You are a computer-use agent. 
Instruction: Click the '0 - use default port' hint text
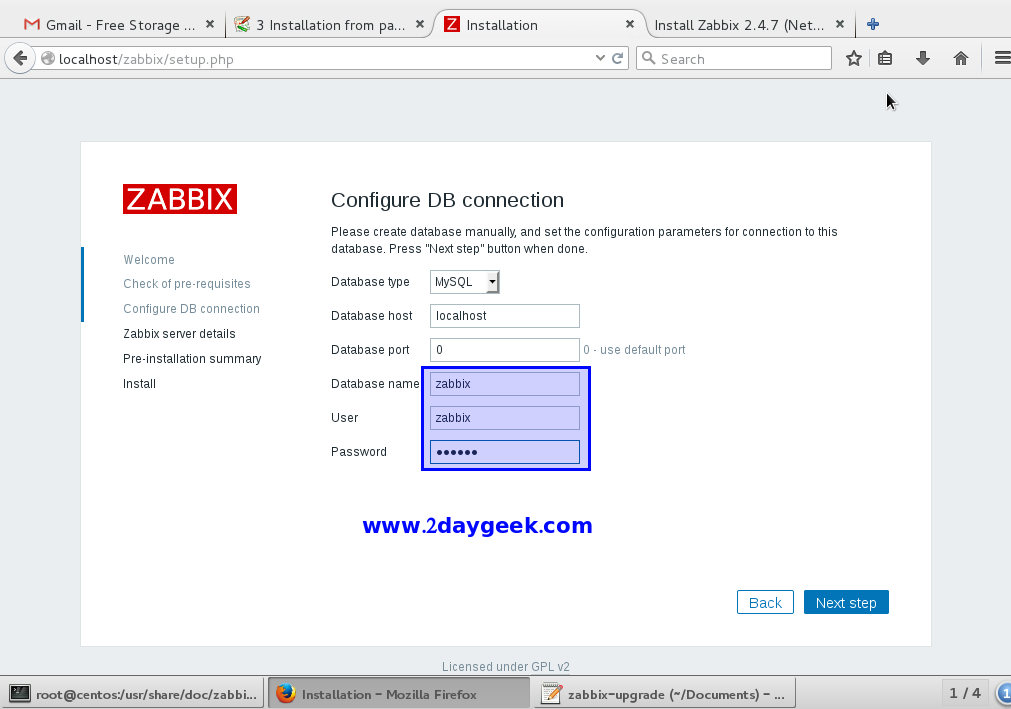634,350
